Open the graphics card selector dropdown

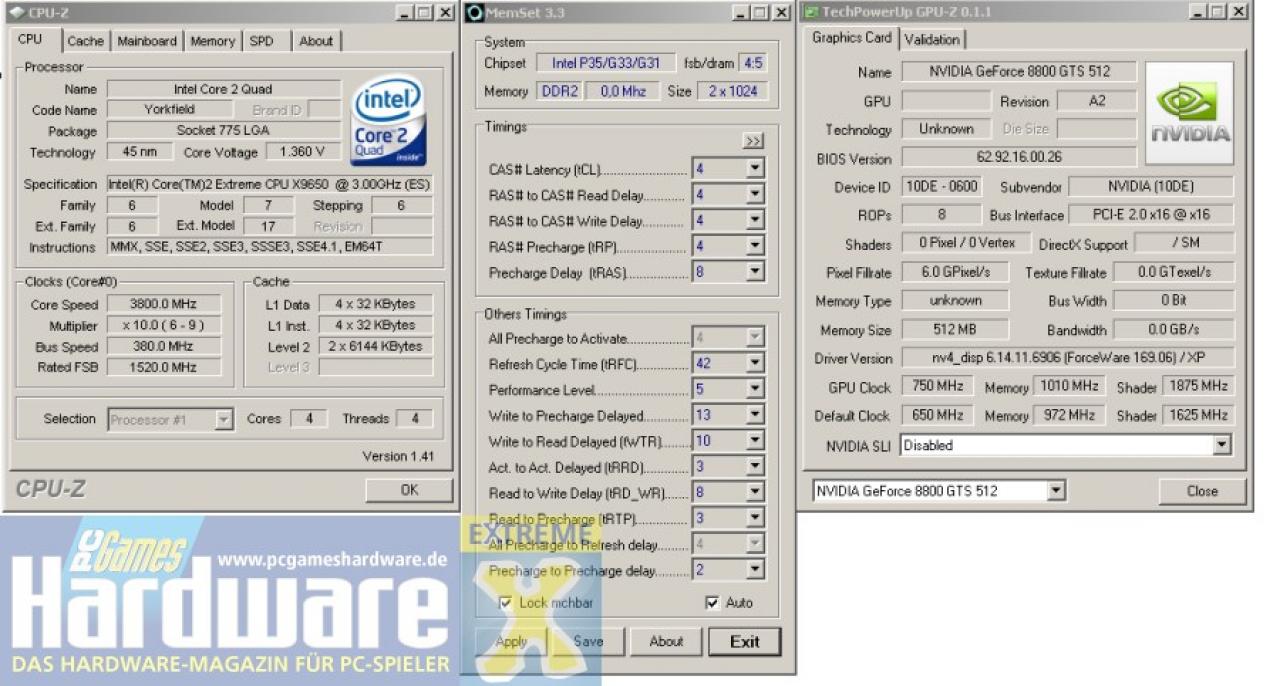pyautogui.click(x=1057, y=491)
